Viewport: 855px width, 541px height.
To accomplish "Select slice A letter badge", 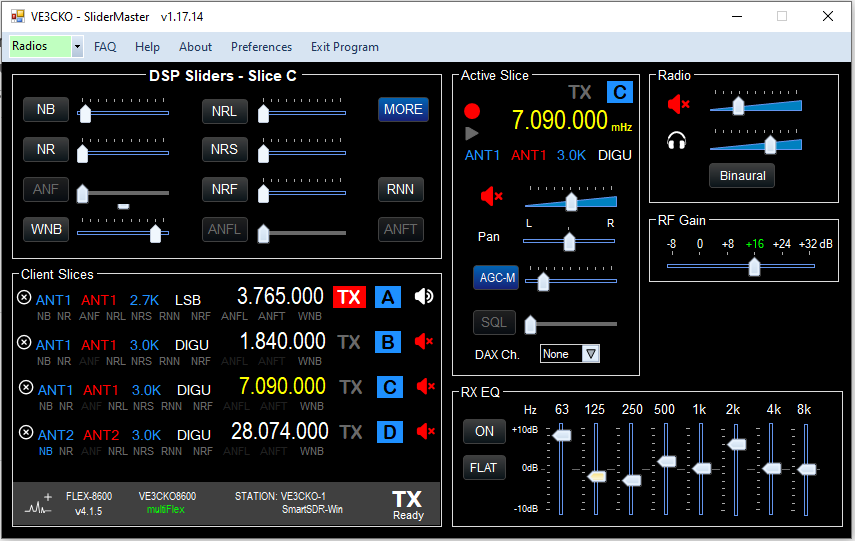I will click(x=388, y=297).
